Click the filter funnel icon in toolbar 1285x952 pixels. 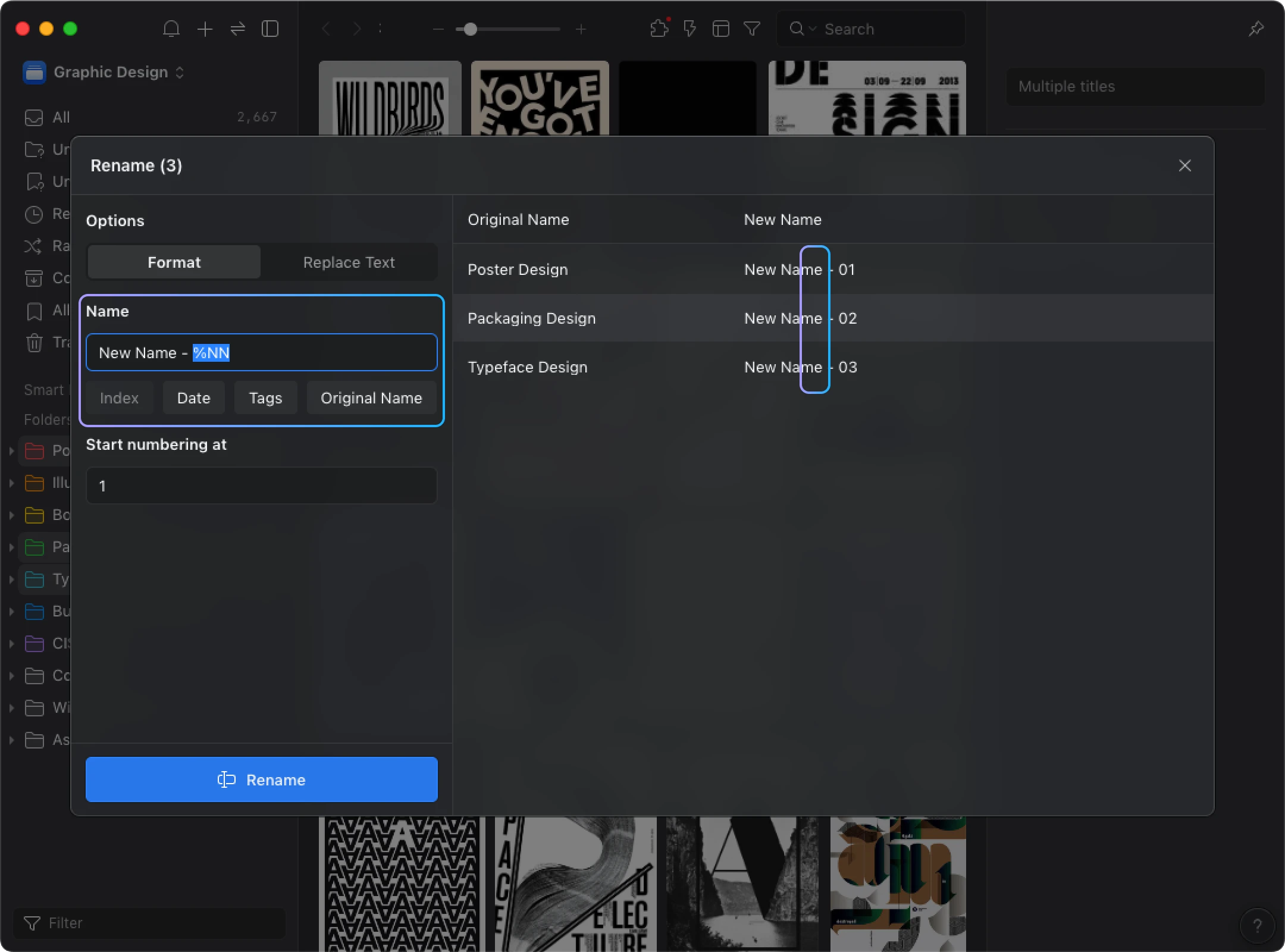click(x=752, y=29)
